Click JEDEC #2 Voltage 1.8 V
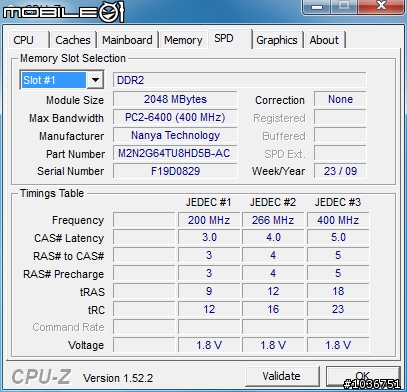 point(273,345)
